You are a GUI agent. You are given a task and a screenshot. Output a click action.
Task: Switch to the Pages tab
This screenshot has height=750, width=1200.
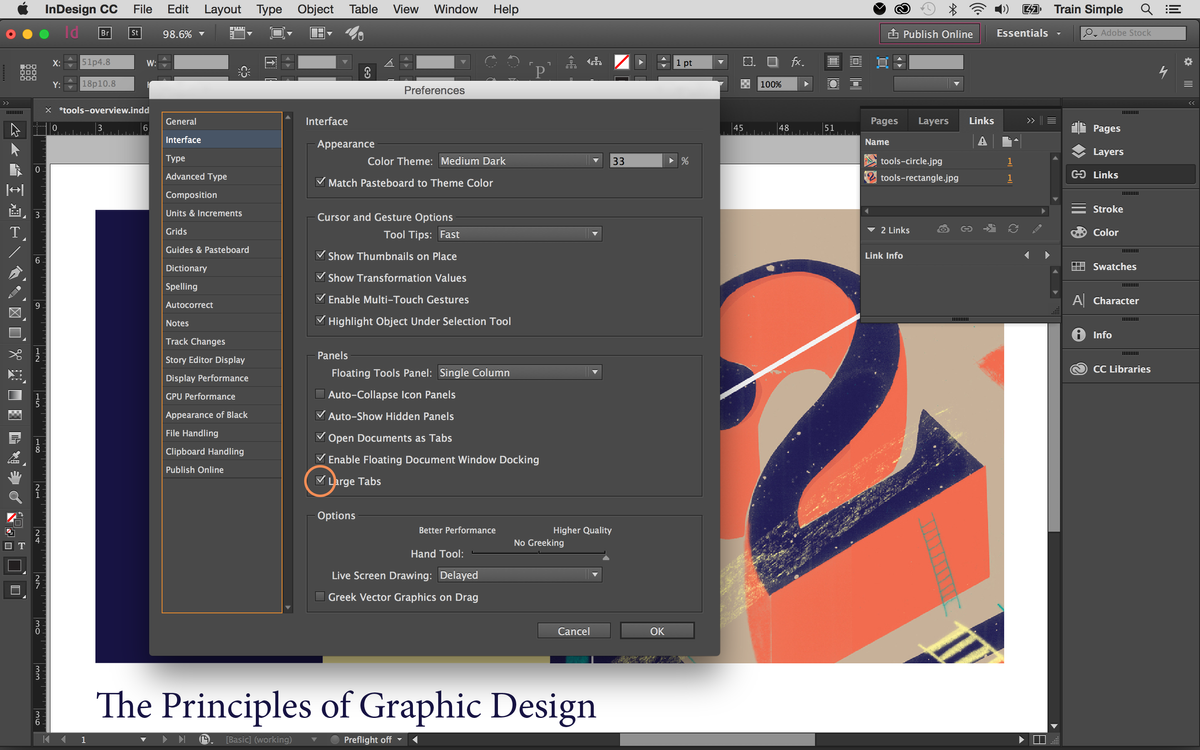point(884,120)
